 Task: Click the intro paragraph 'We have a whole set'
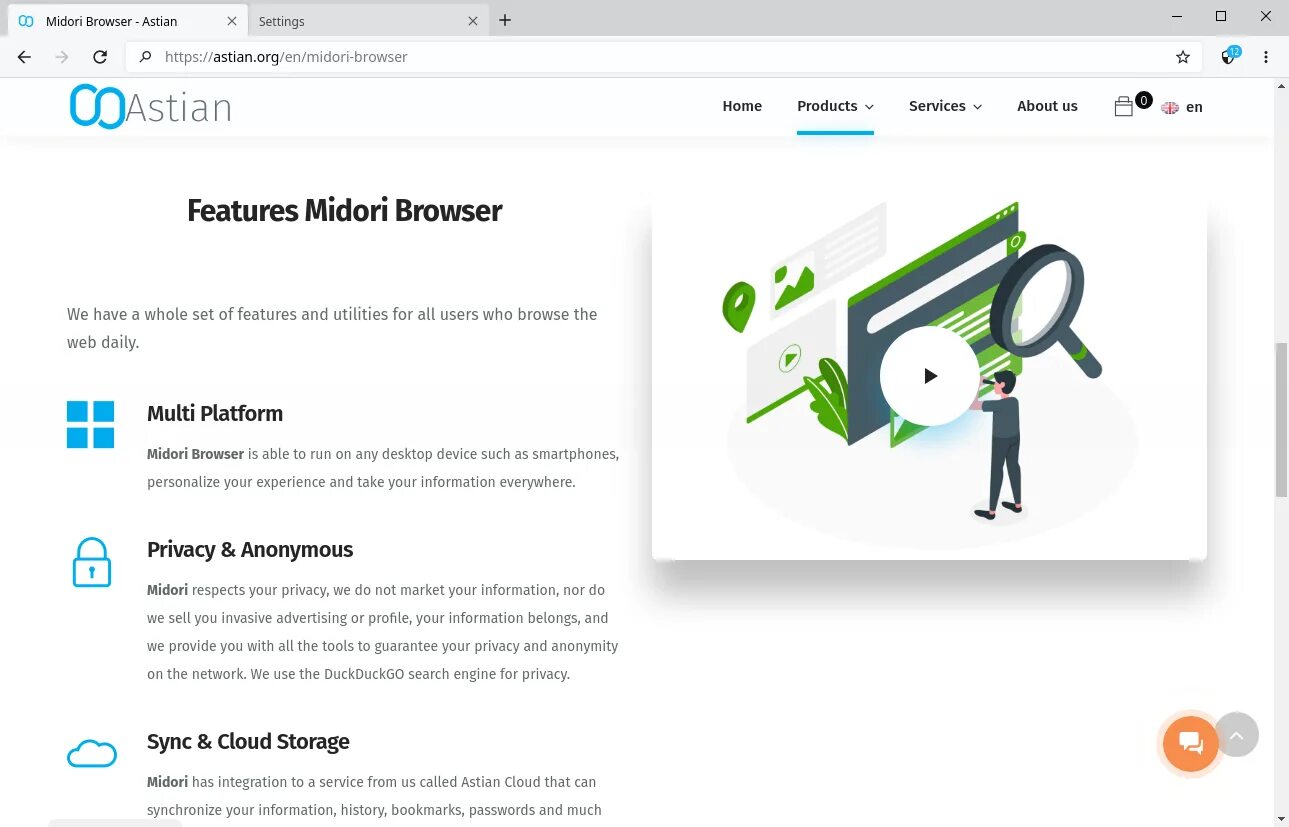(x=332, y=328)
